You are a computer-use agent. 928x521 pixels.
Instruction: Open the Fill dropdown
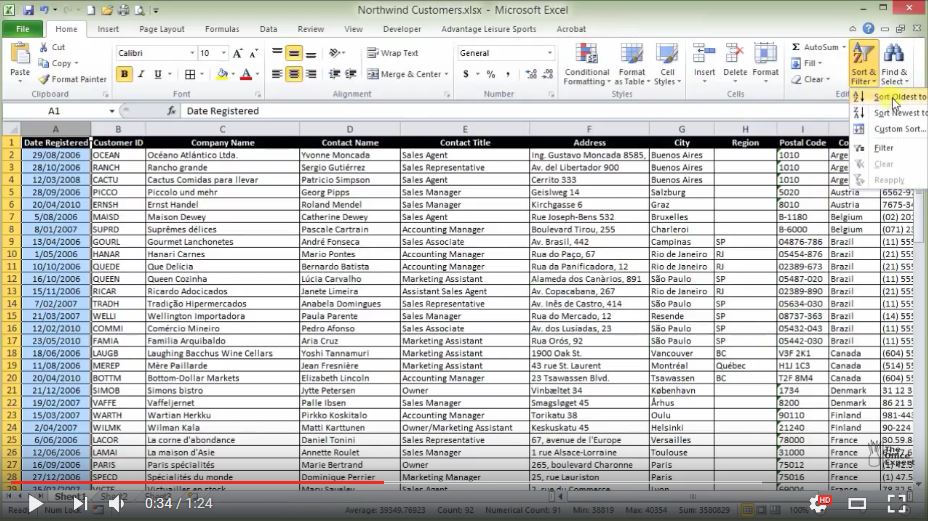(808, 63)
